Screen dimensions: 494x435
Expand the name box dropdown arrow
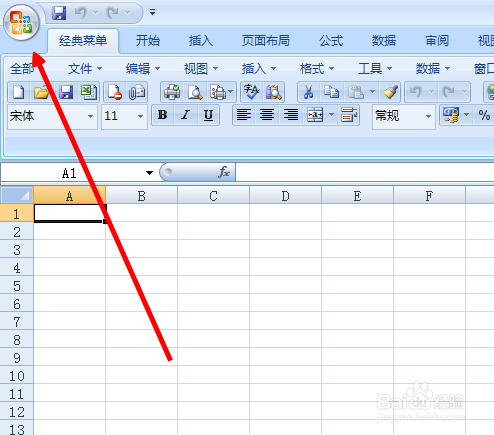point(149,173)
